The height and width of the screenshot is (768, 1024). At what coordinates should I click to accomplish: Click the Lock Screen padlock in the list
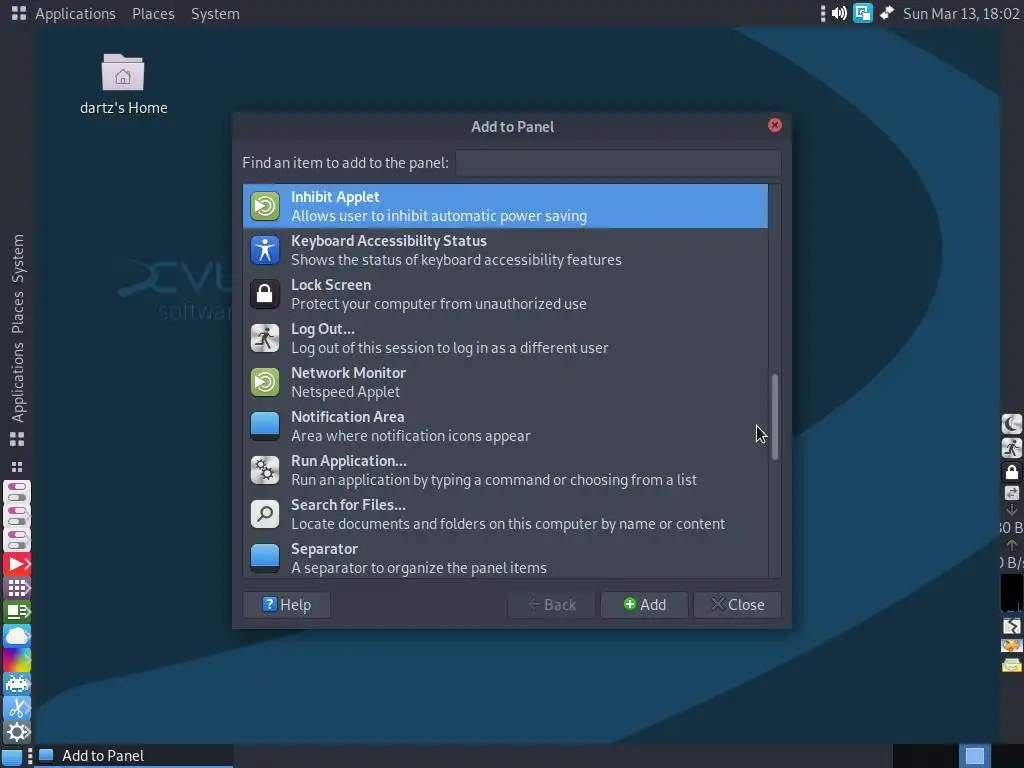click(x=264, y=294)
